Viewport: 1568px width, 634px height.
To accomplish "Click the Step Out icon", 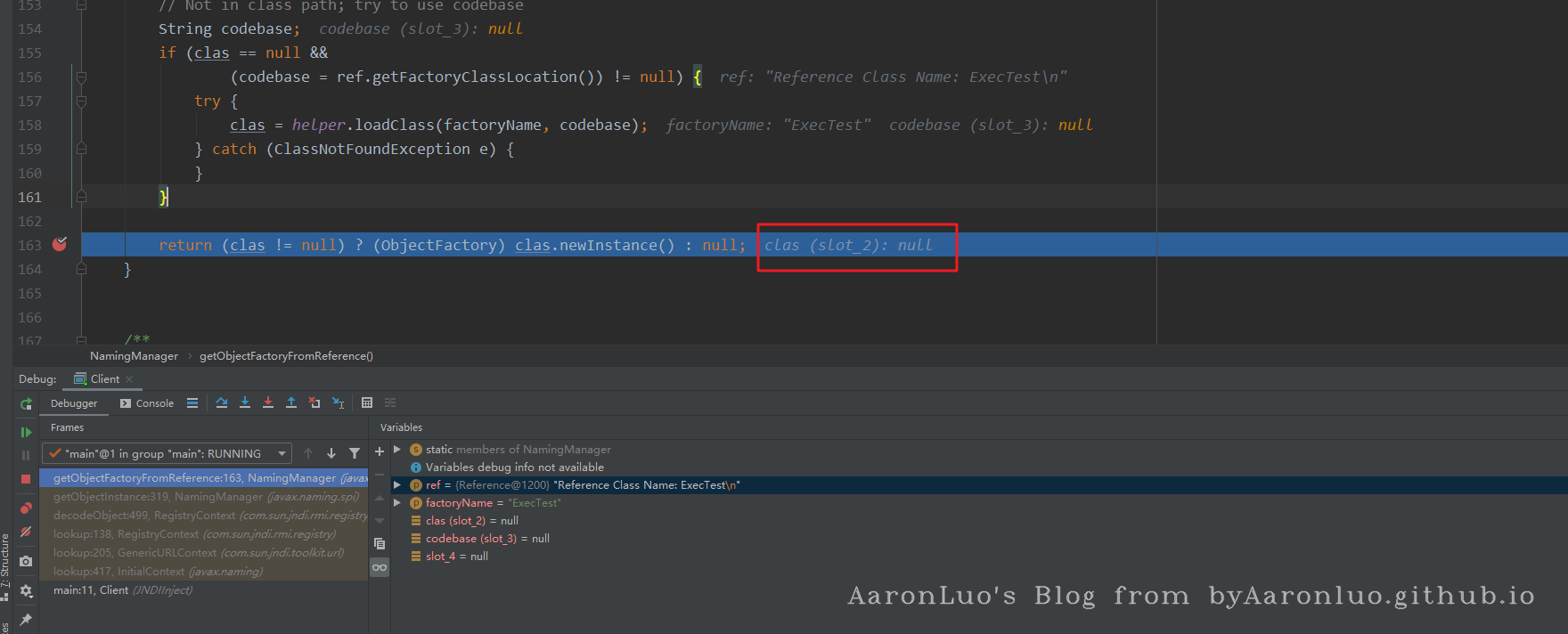I will click(290, 403).
